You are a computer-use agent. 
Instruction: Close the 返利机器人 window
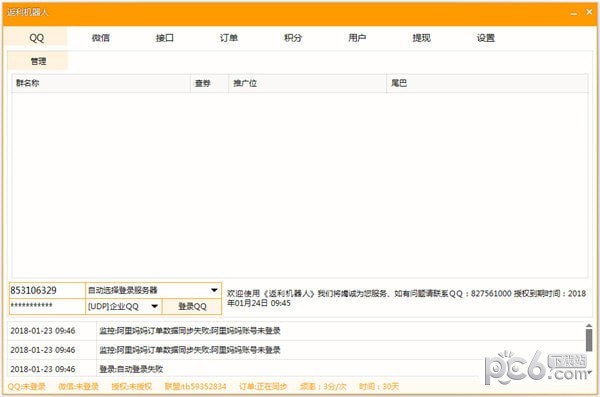[x=589, y=13]
